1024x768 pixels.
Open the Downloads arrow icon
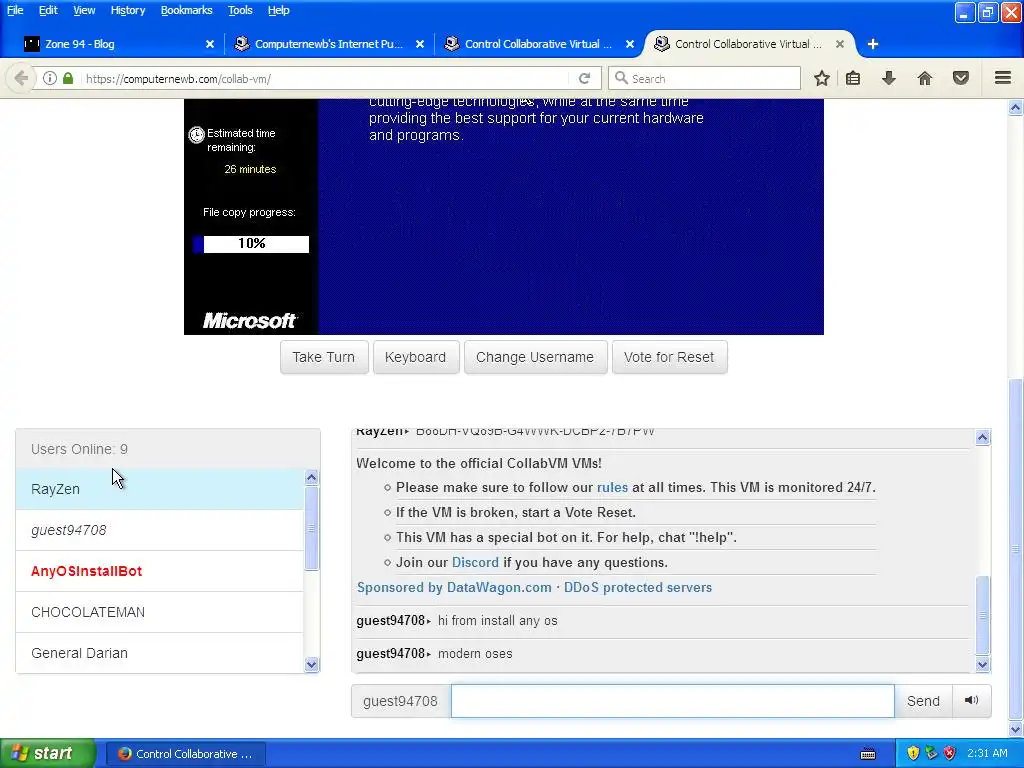(889, 78)
